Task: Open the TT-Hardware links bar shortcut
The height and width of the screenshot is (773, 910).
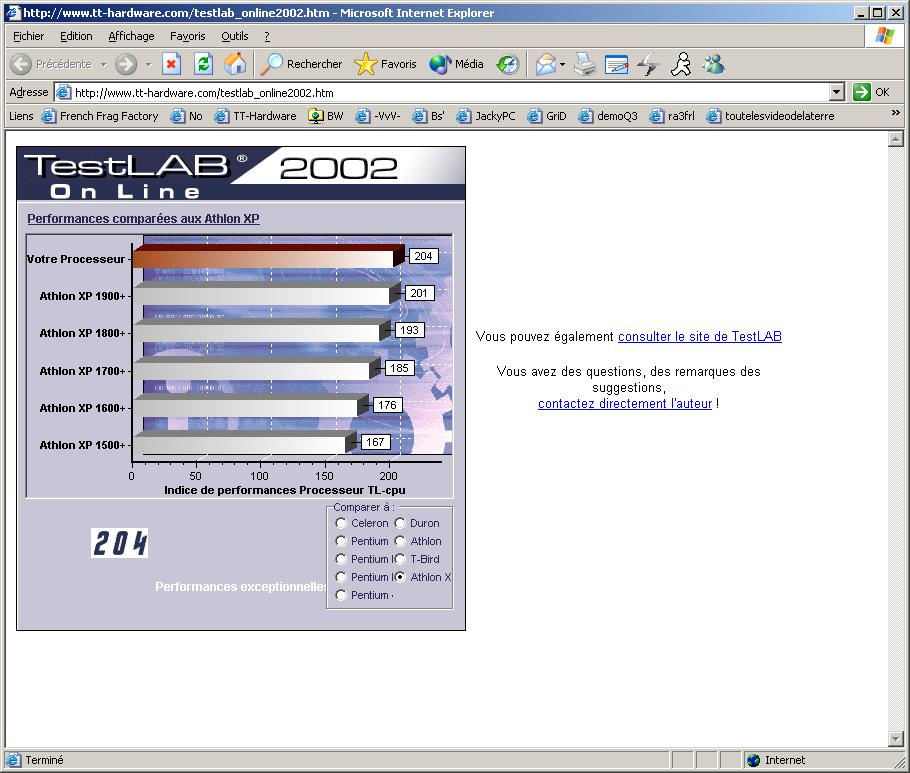Action: tap(255, 116)
